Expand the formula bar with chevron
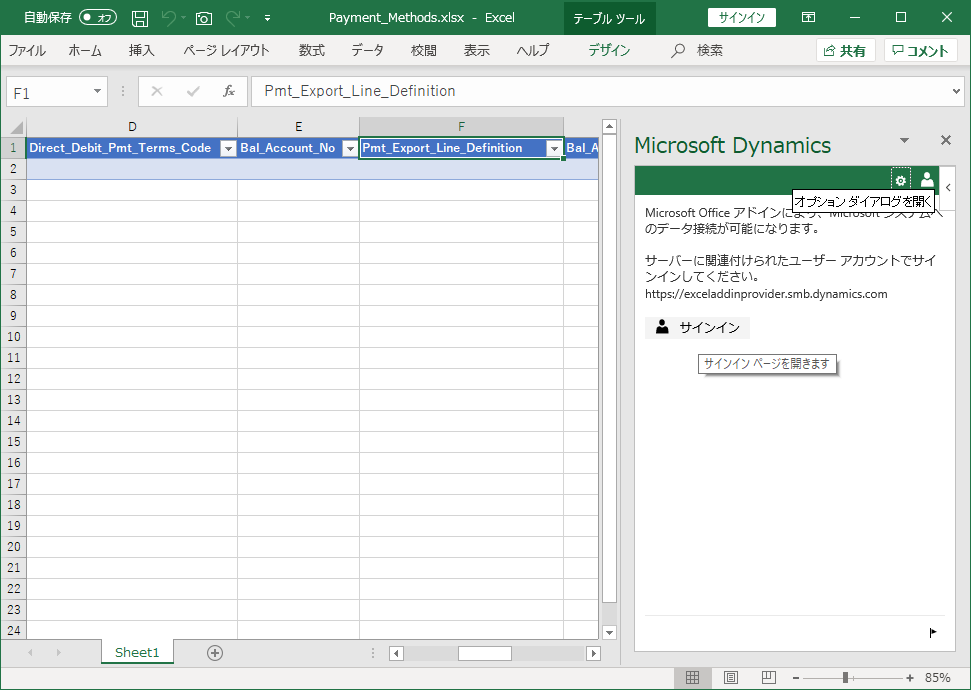 (x=956, y=92)
